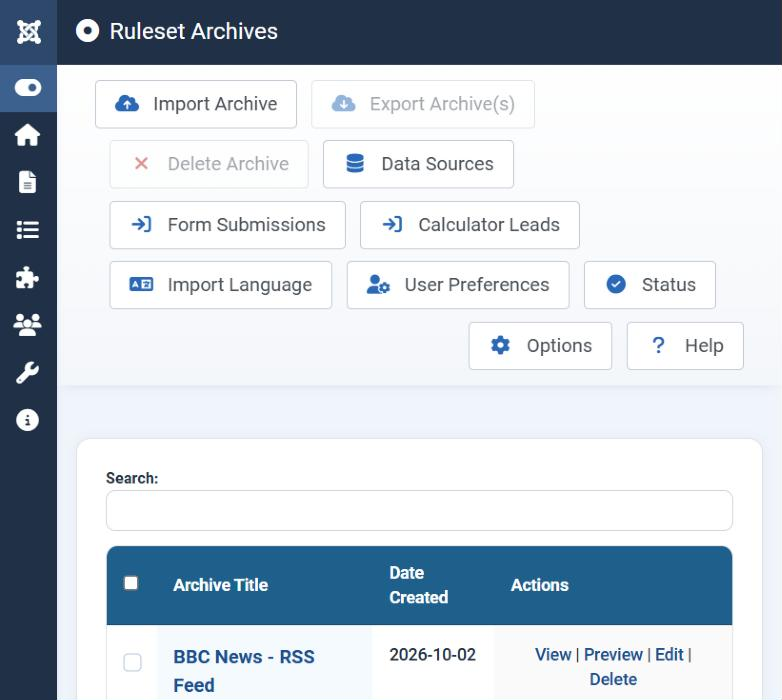Open Calculator Leads

coord(470,225)
